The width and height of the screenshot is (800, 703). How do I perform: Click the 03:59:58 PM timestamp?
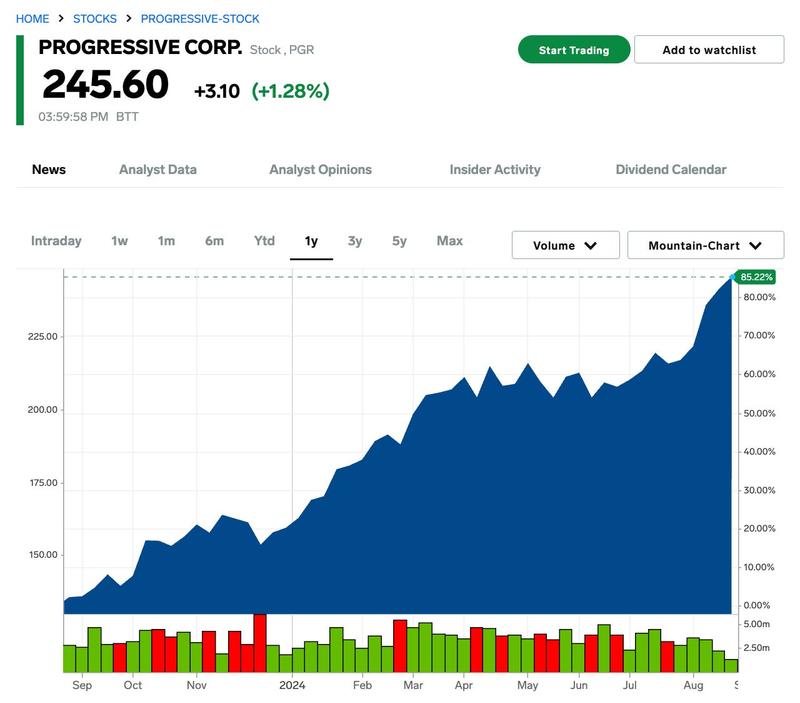click(73, 117)
